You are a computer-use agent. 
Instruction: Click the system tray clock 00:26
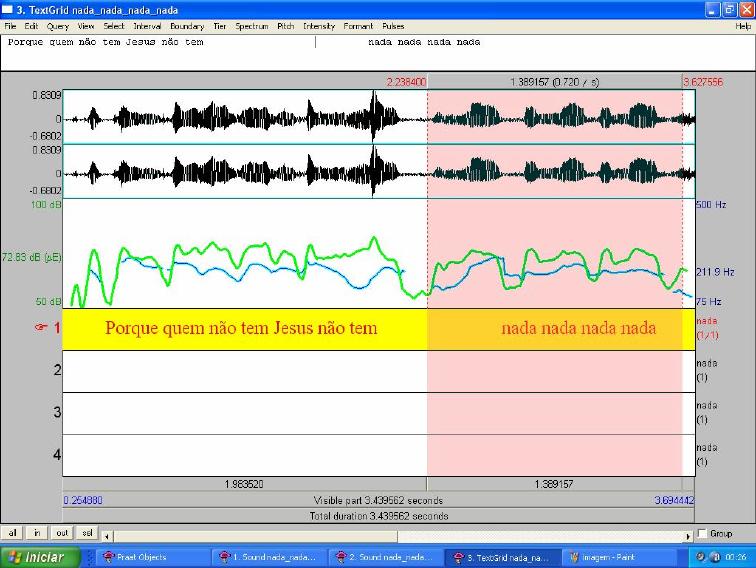click(x=736, y=557)
